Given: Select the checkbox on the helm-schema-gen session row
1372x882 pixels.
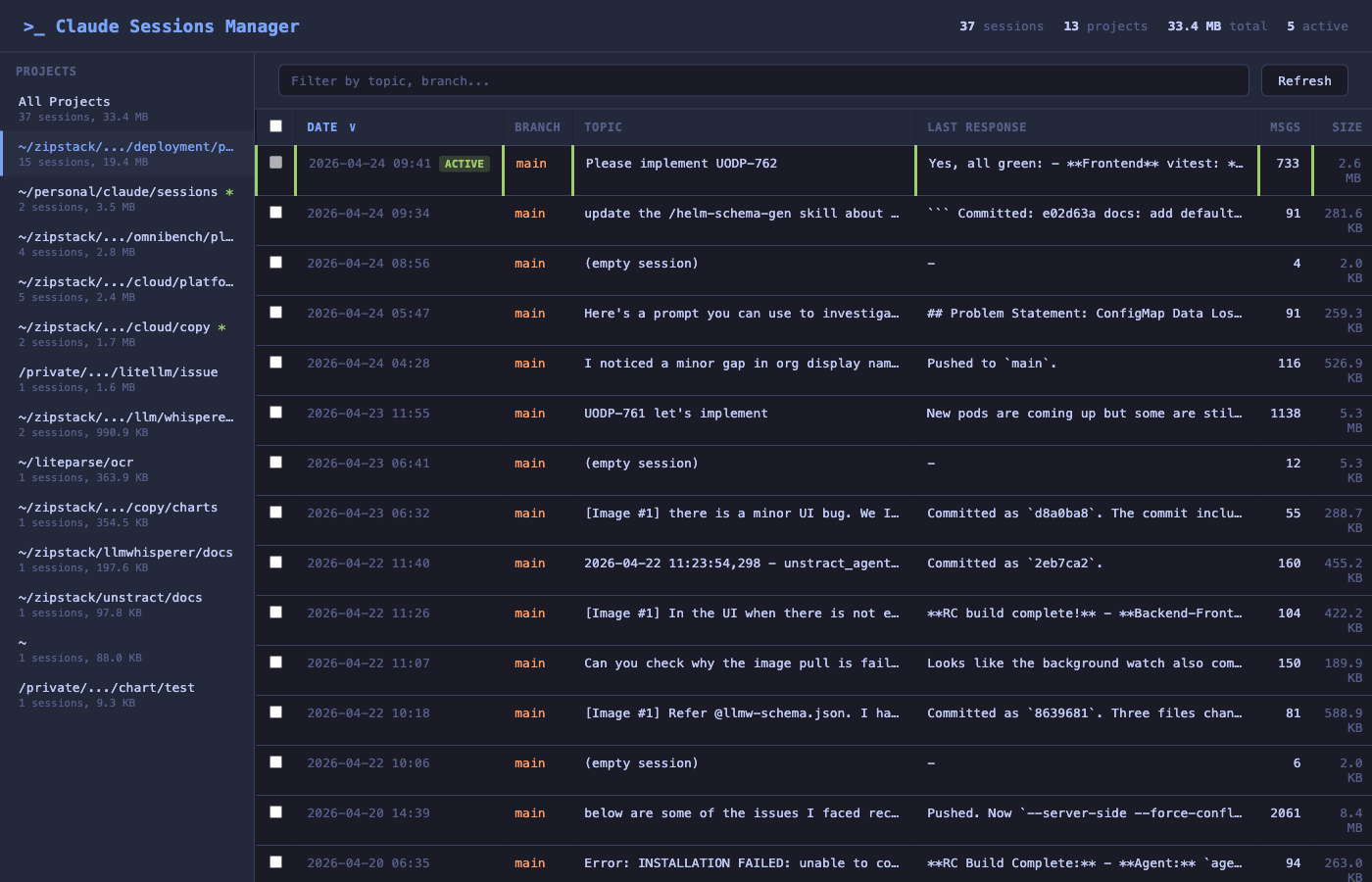Looking at the screenshot, I should pos(275,213).
